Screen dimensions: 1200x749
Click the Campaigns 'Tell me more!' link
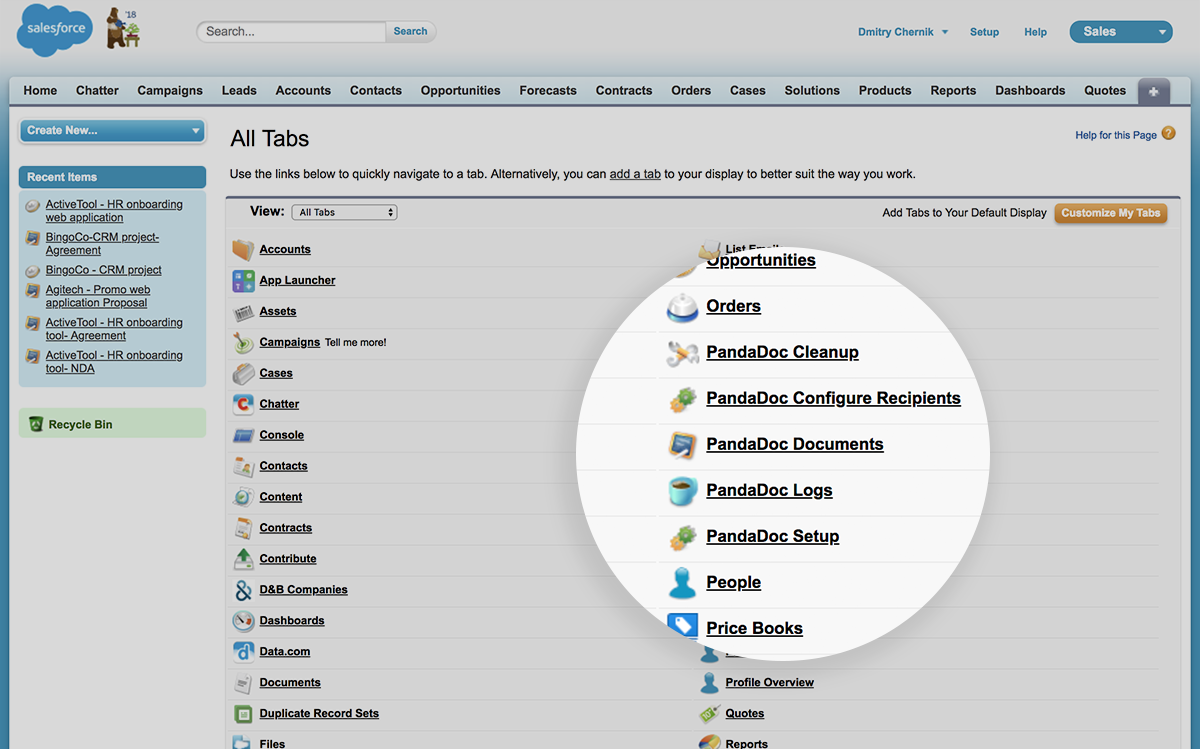355,342
